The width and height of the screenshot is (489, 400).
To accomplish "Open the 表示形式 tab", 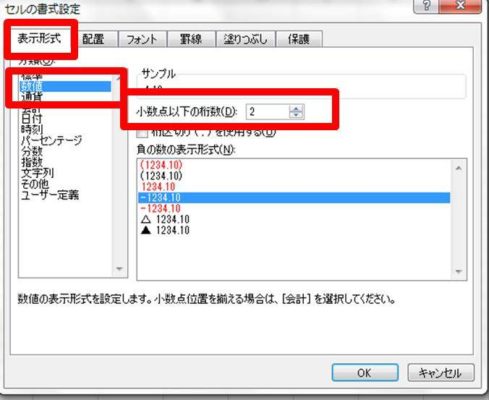I will (x=39, y=38).
